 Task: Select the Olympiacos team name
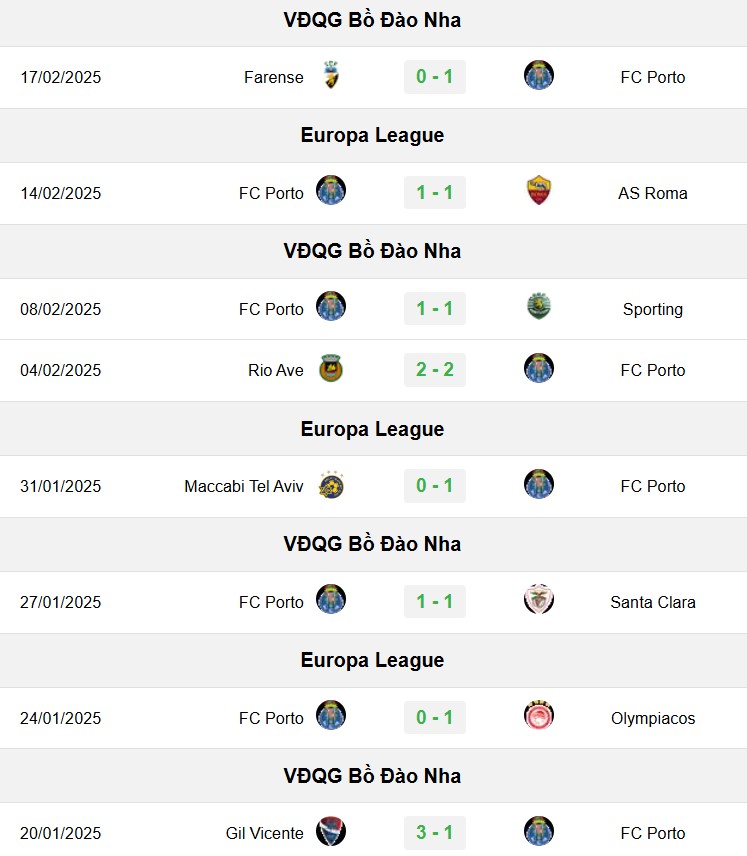tap(653, 718)
